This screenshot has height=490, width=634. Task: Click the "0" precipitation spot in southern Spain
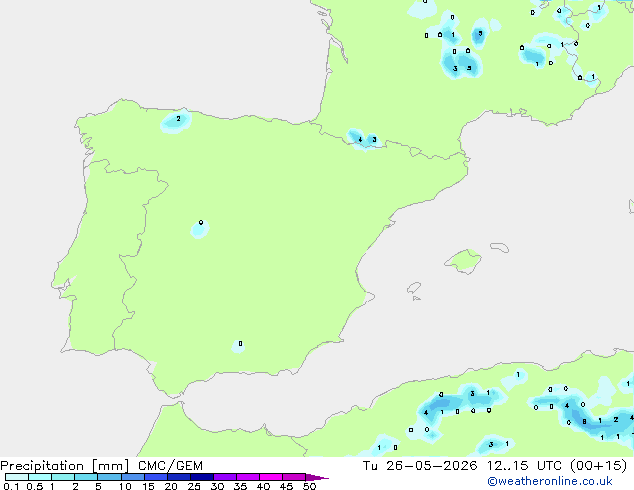pos(241,344)
